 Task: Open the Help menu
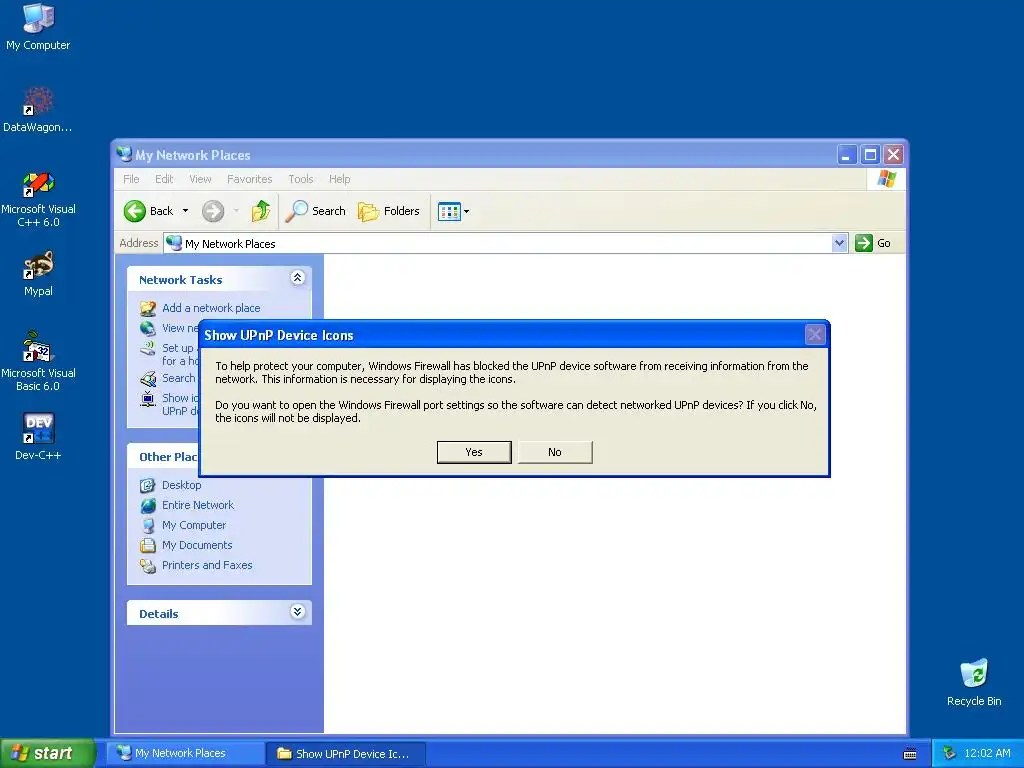[x=340, y=179]
